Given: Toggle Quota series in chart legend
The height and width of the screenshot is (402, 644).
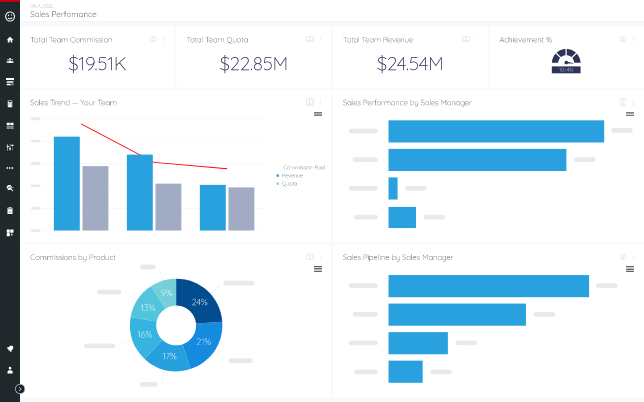Looking at the screenshot, I should (287, 184).
